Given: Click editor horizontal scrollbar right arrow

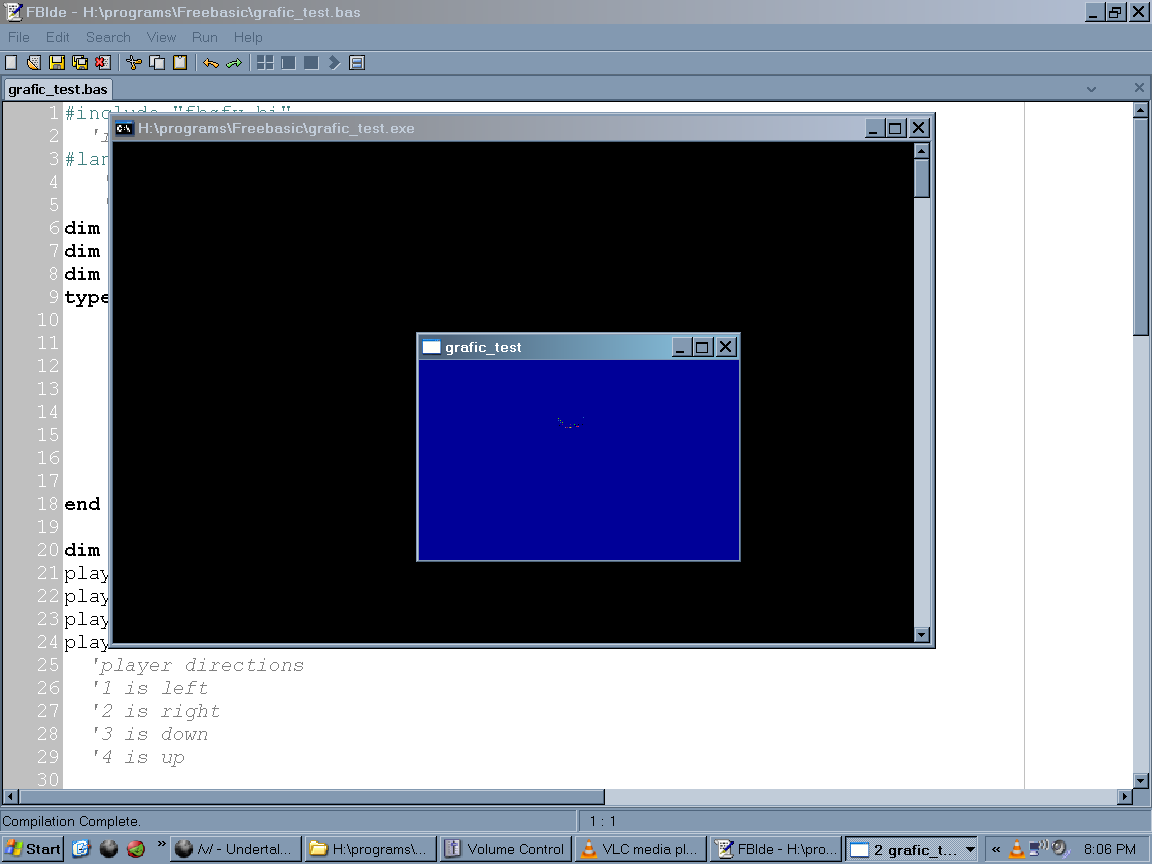Looking at the screenshot, I should pyautogui.click(x=1125, y=796).
